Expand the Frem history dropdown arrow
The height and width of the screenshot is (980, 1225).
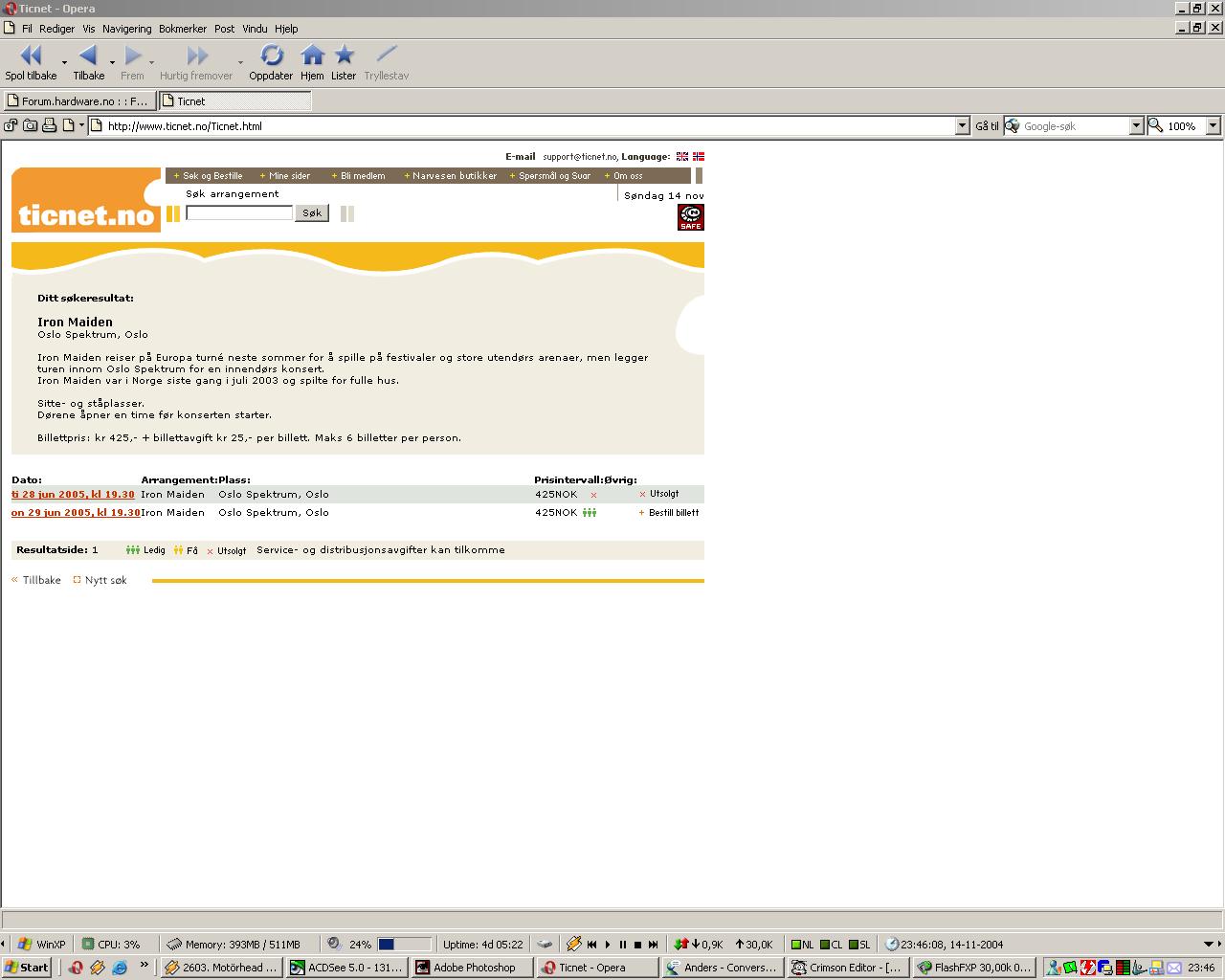click(151, 62)
